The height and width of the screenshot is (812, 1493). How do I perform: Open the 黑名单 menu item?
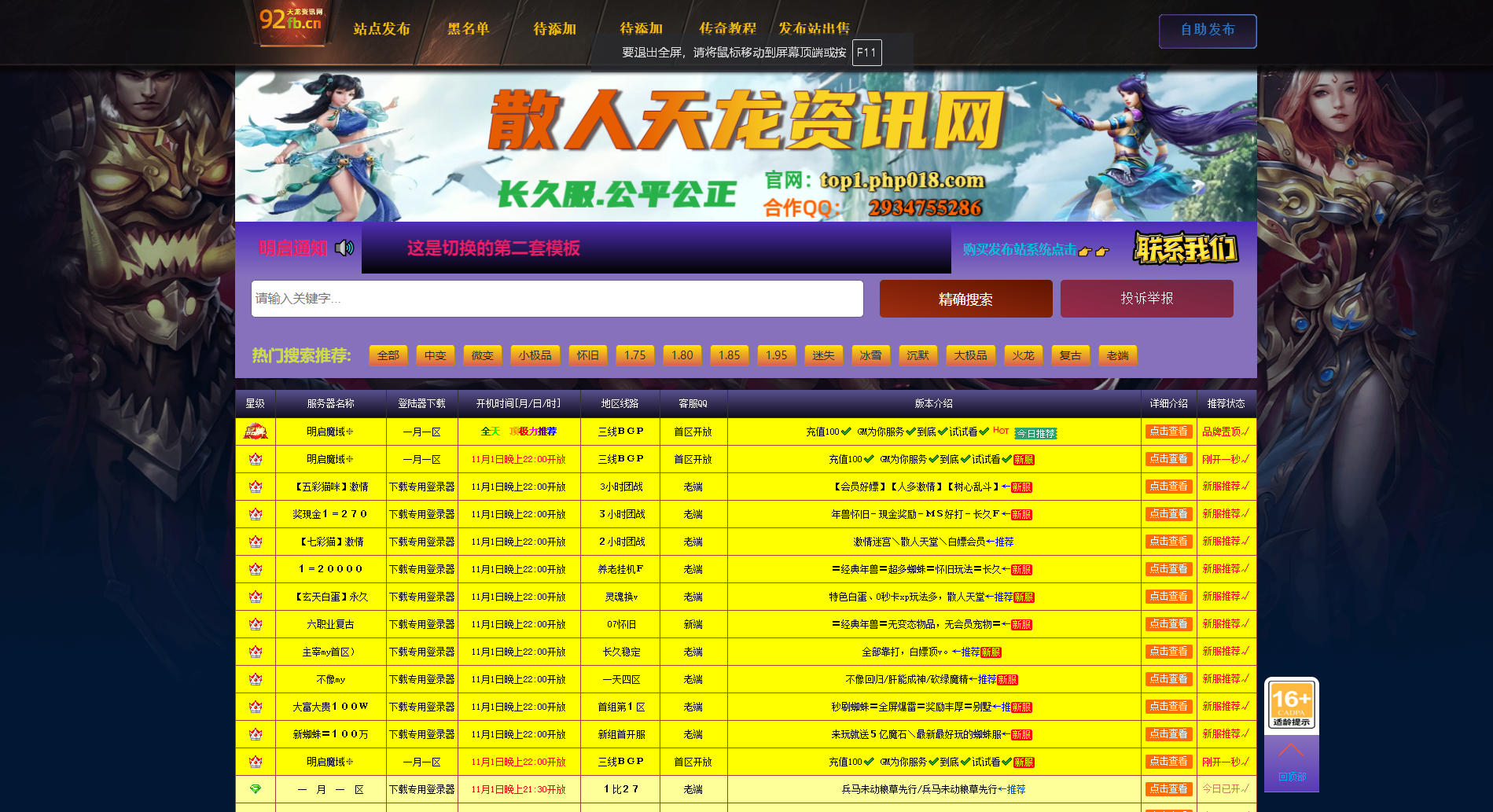pyautogui.click(x=469, y=29)
